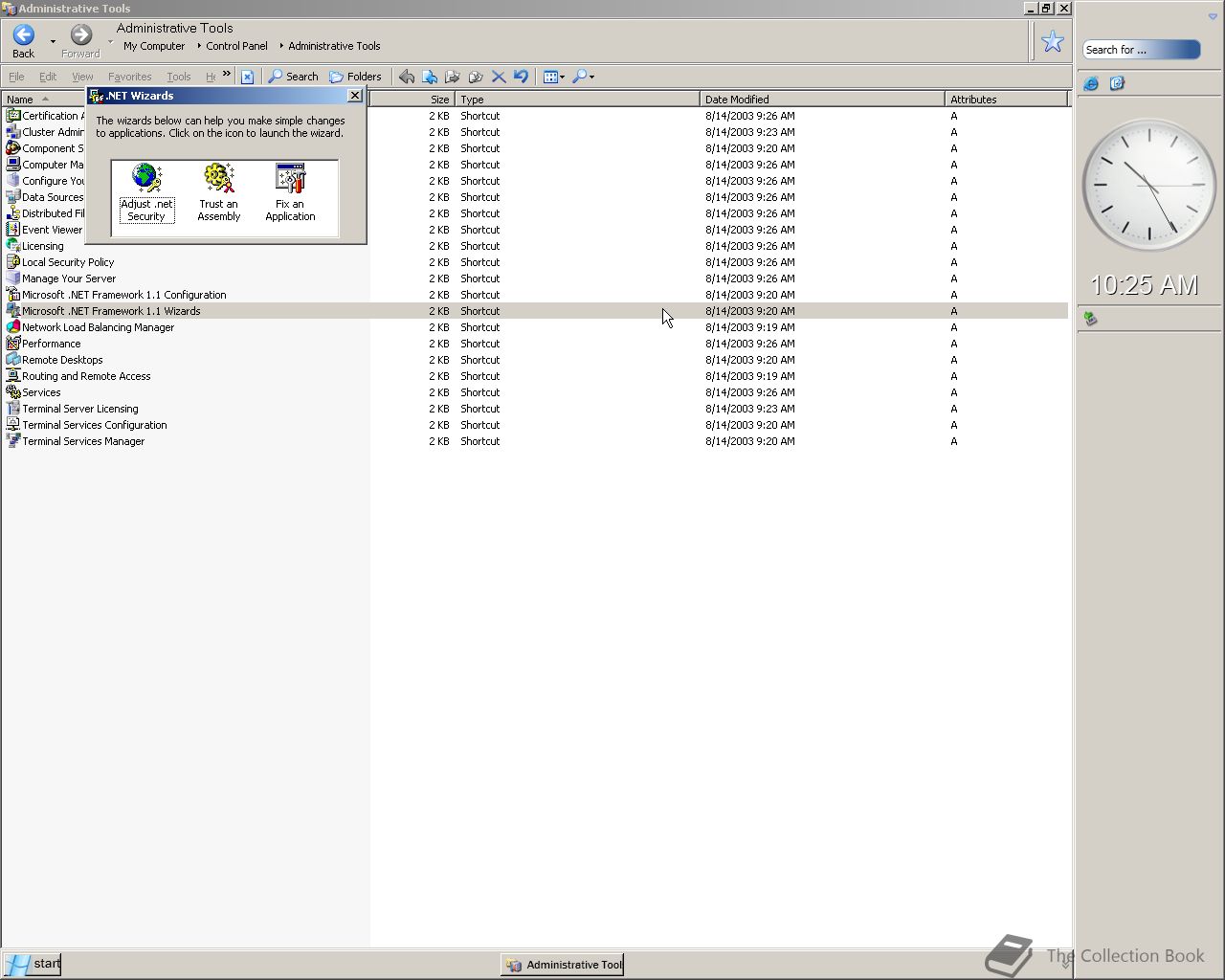Open the magnifier search dropdown in toolbar
This screenshot has width=1225, height=980.
(583, 77)
